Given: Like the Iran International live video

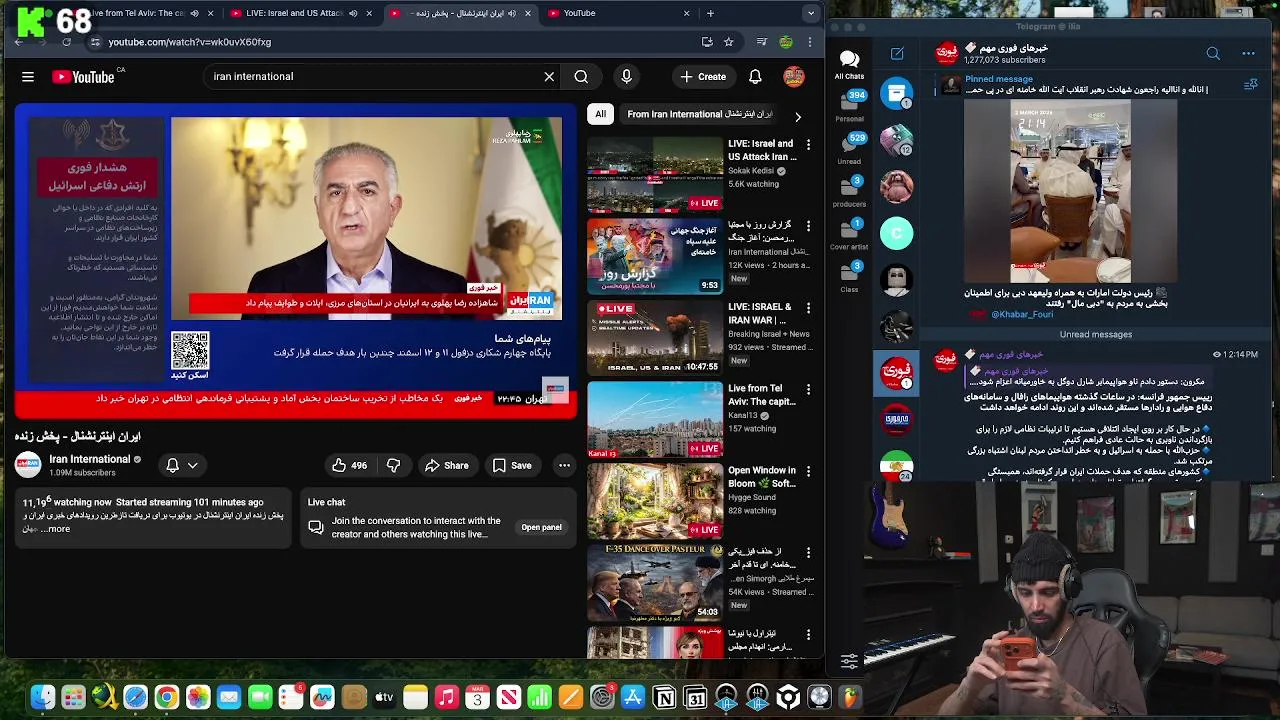Looking at the screenshot, I should coord(349,465).
